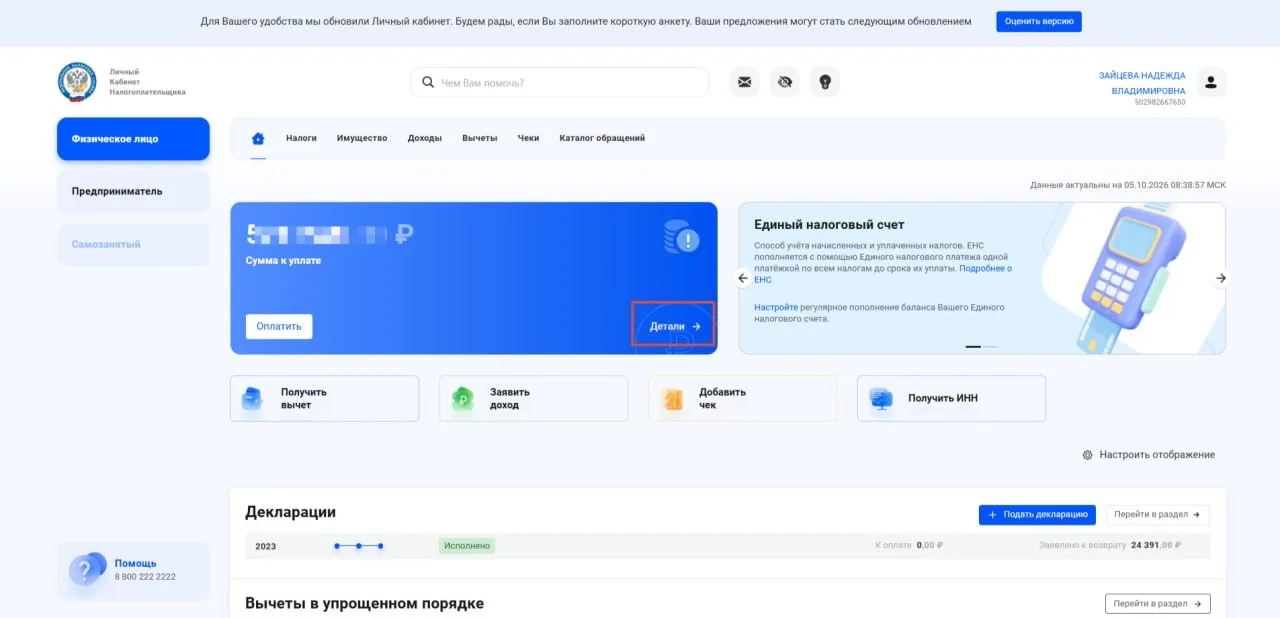
Task: Open the Имущество tab
Action: tap(362, 138)
